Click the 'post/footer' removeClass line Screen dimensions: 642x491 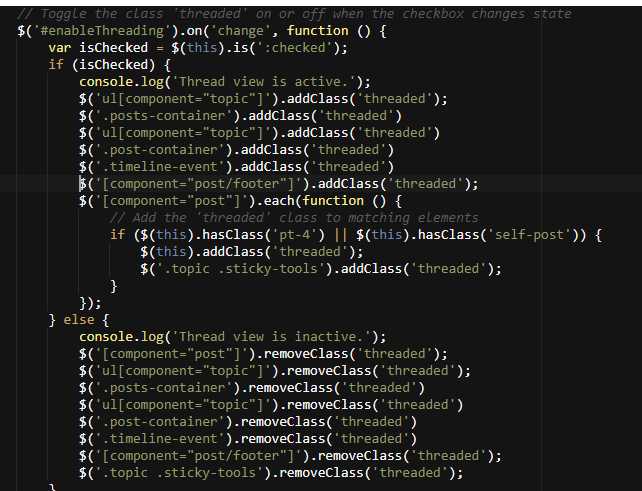290,456
